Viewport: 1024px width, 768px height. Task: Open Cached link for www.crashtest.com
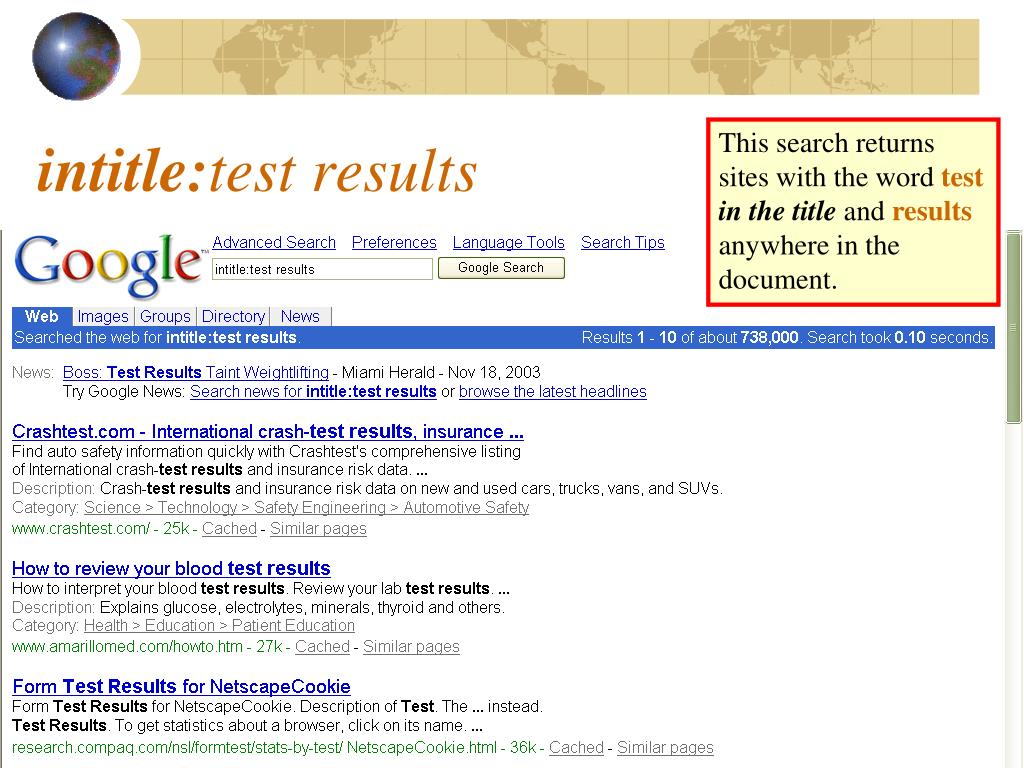click(x=229, y=528)
